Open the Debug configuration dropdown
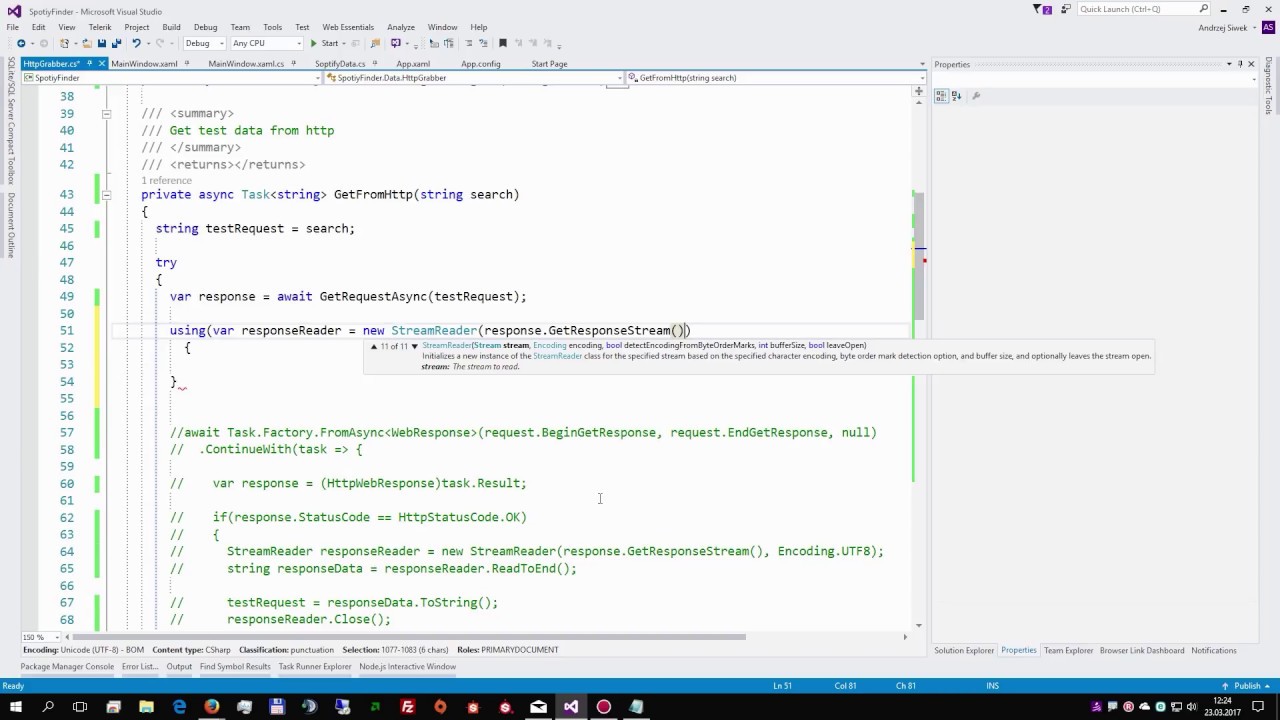The width and height of the screenshot is (1280, 720). [x=204, y=43]
